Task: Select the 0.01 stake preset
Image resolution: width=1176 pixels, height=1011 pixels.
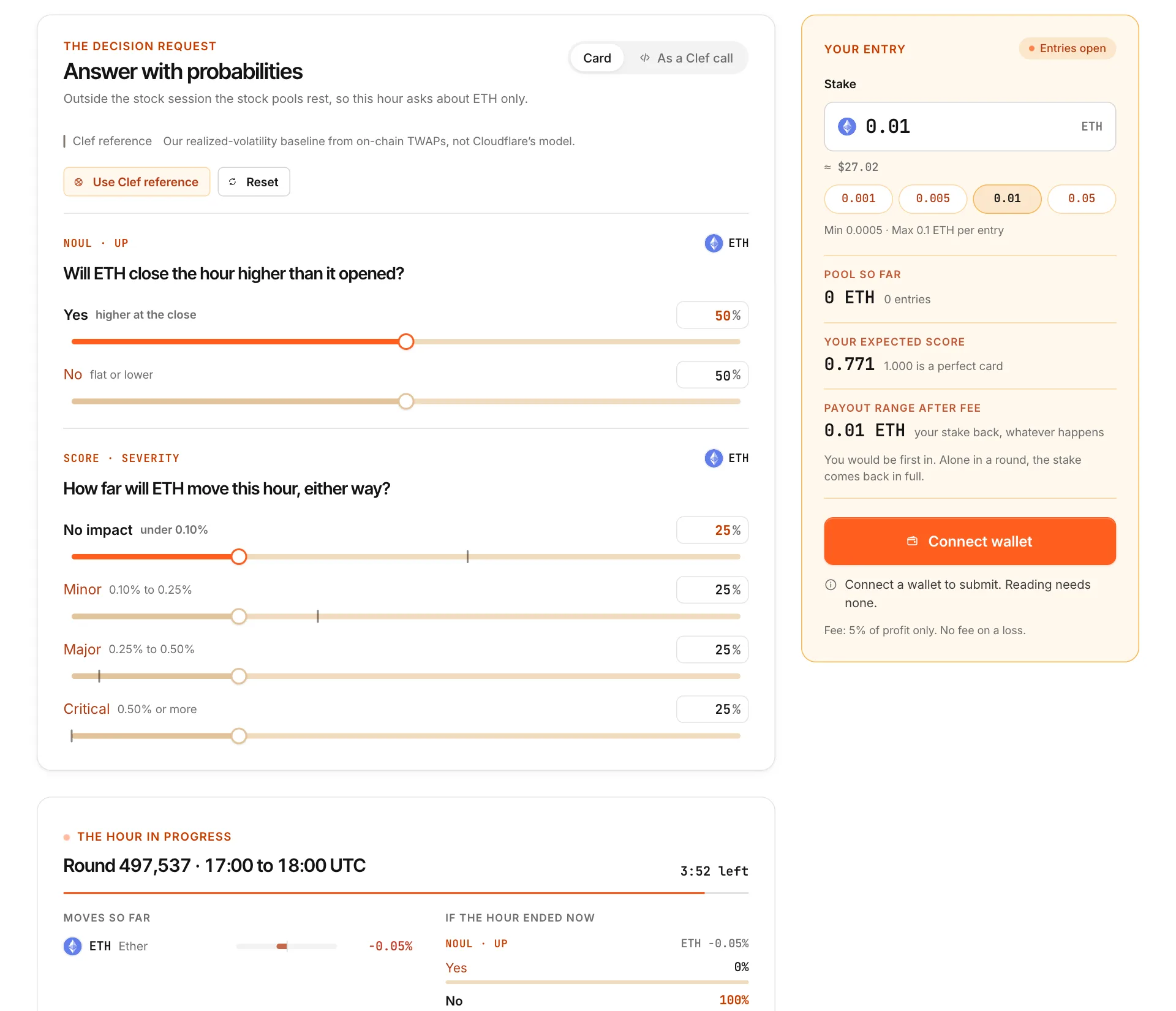Action: point(1007,199)
